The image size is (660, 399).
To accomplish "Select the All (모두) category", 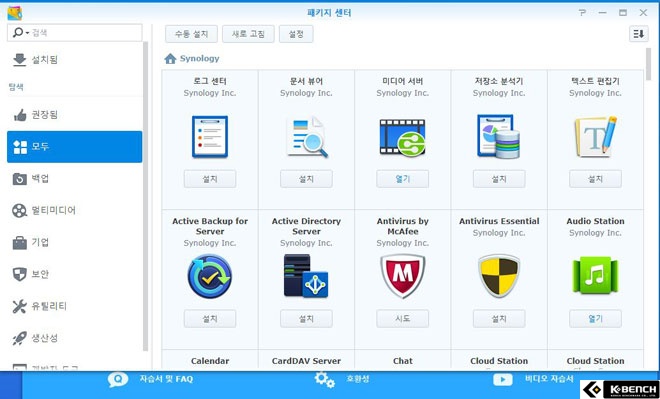I will 75,146.
